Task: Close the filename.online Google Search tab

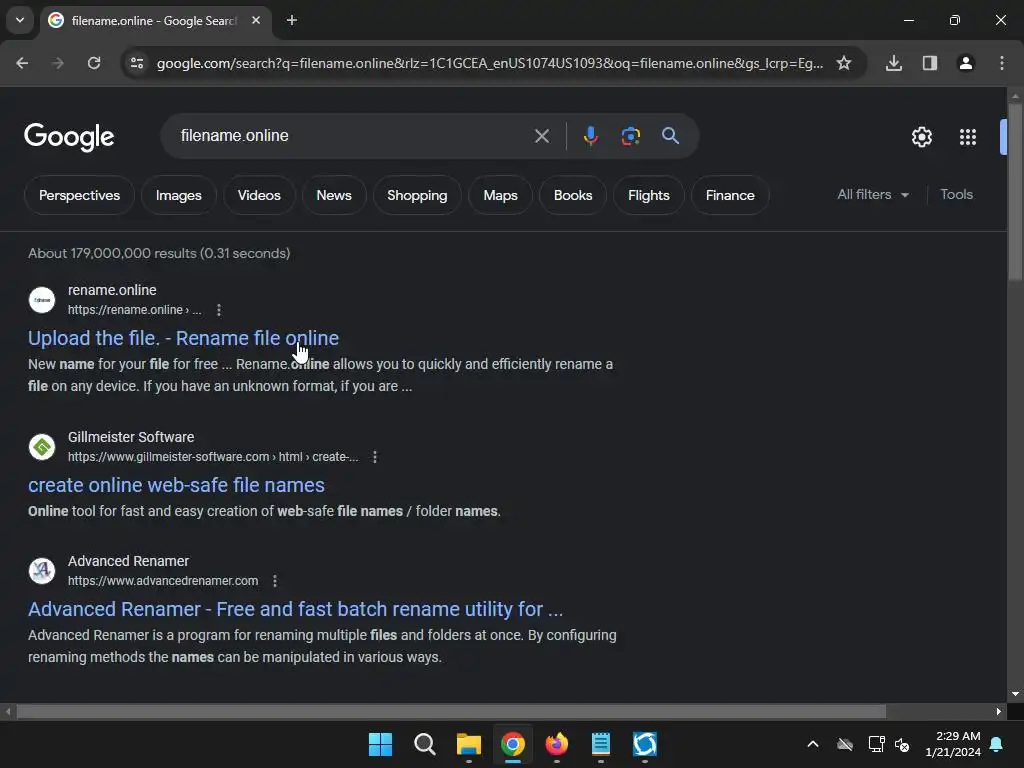Action: 256,20
